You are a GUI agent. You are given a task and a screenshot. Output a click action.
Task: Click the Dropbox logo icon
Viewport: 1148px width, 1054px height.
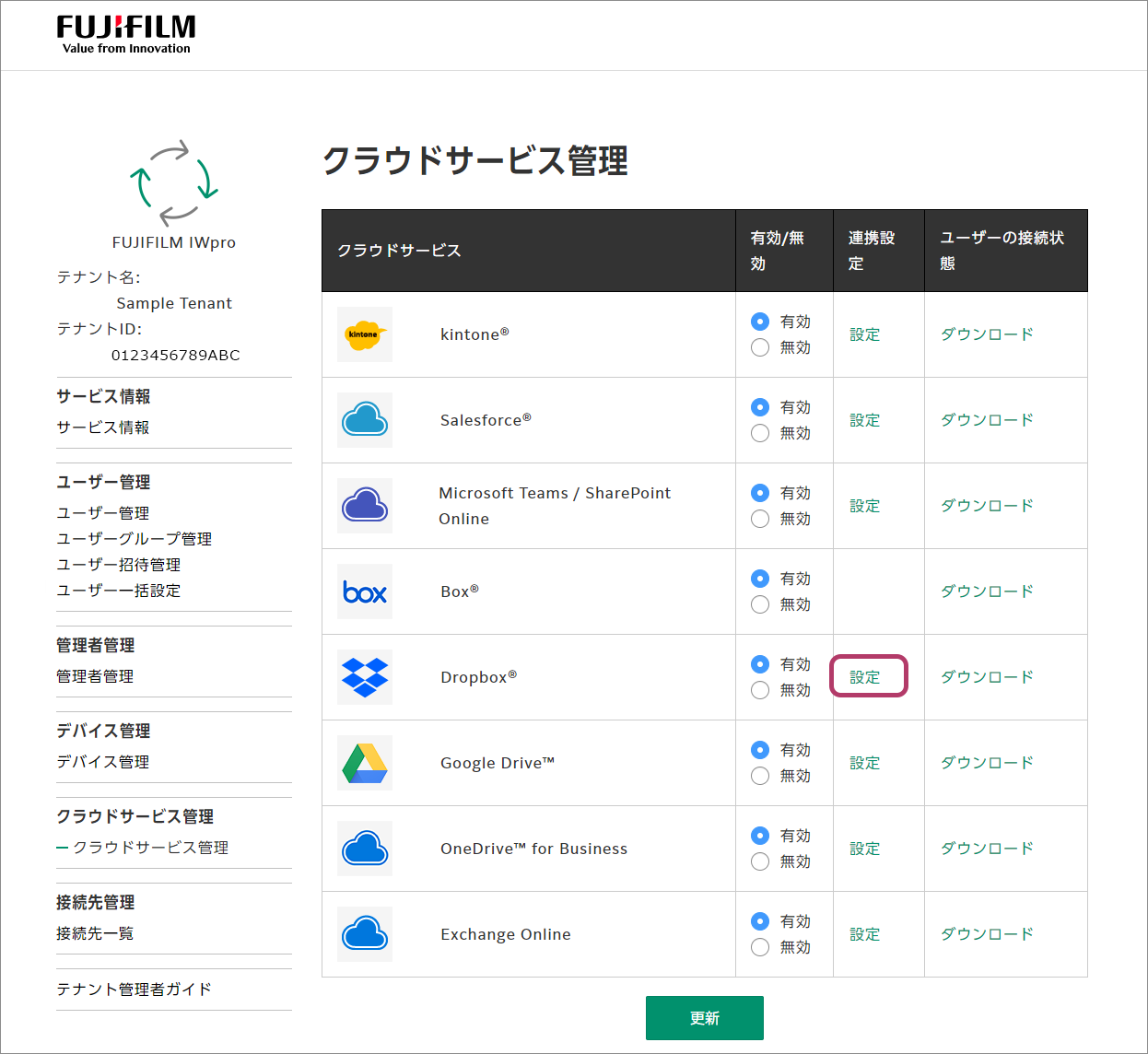[x=365, y=677]
